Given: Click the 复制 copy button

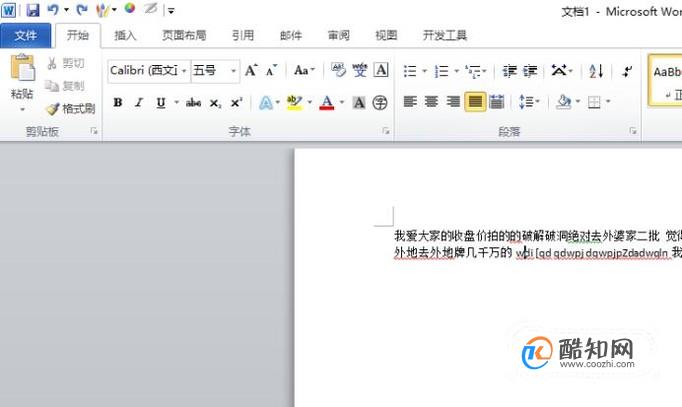Looking at the screenshot, I should [x=66, y=86].
